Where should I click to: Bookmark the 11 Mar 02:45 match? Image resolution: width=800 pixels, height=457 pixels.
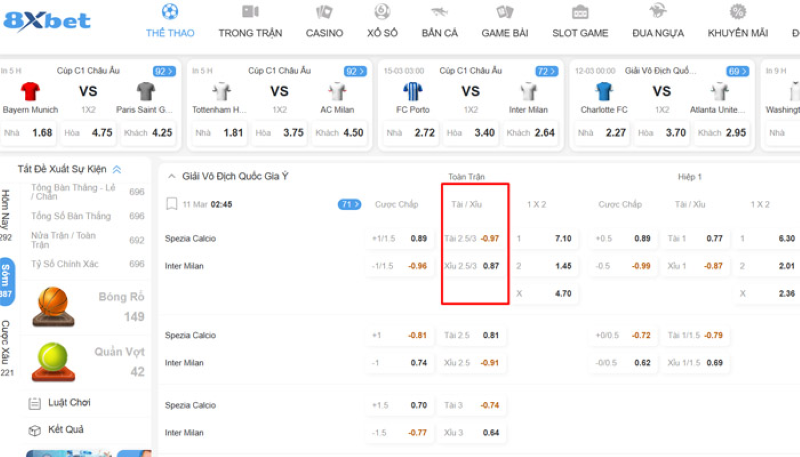(x=171, y=204)
